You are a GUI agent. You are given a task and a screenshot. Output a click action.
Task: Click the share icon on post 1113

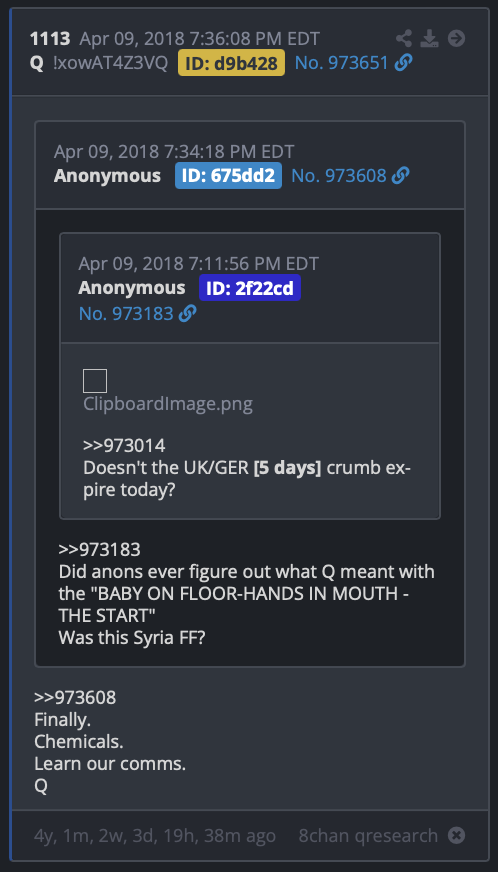click(x=403, y=38)
